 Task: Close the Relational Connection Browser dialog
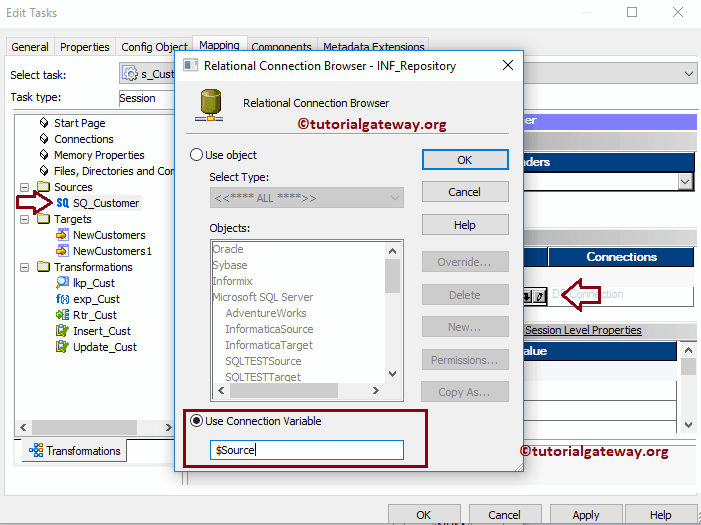click(x=508, y=65)
